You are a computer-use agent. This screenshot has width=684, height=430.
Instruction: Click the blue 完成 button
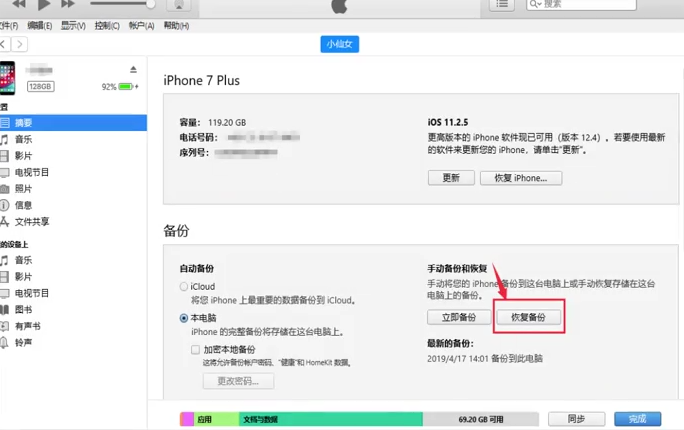(637, 419)
